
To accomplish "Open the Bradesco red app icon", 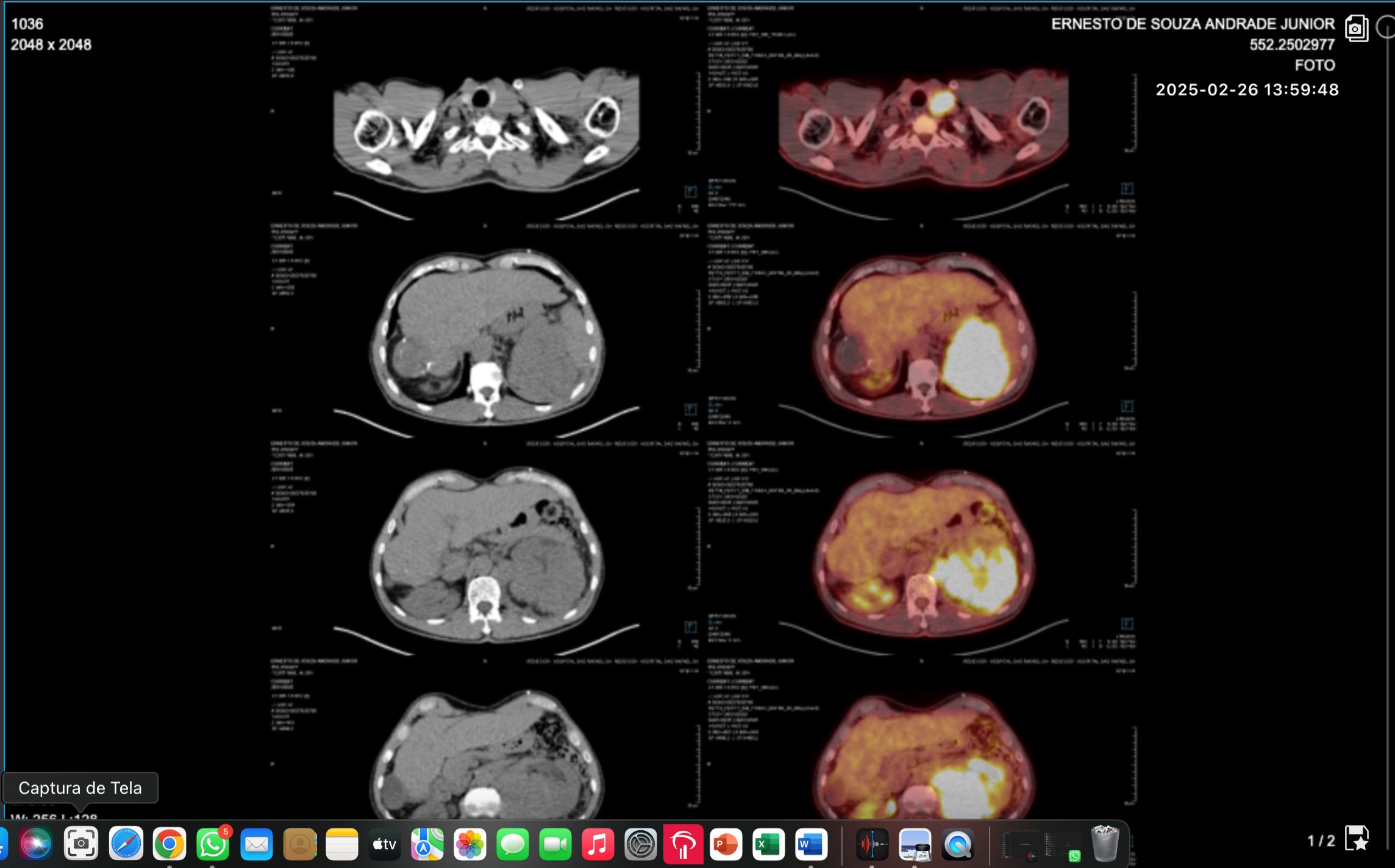I will [683, 844].
